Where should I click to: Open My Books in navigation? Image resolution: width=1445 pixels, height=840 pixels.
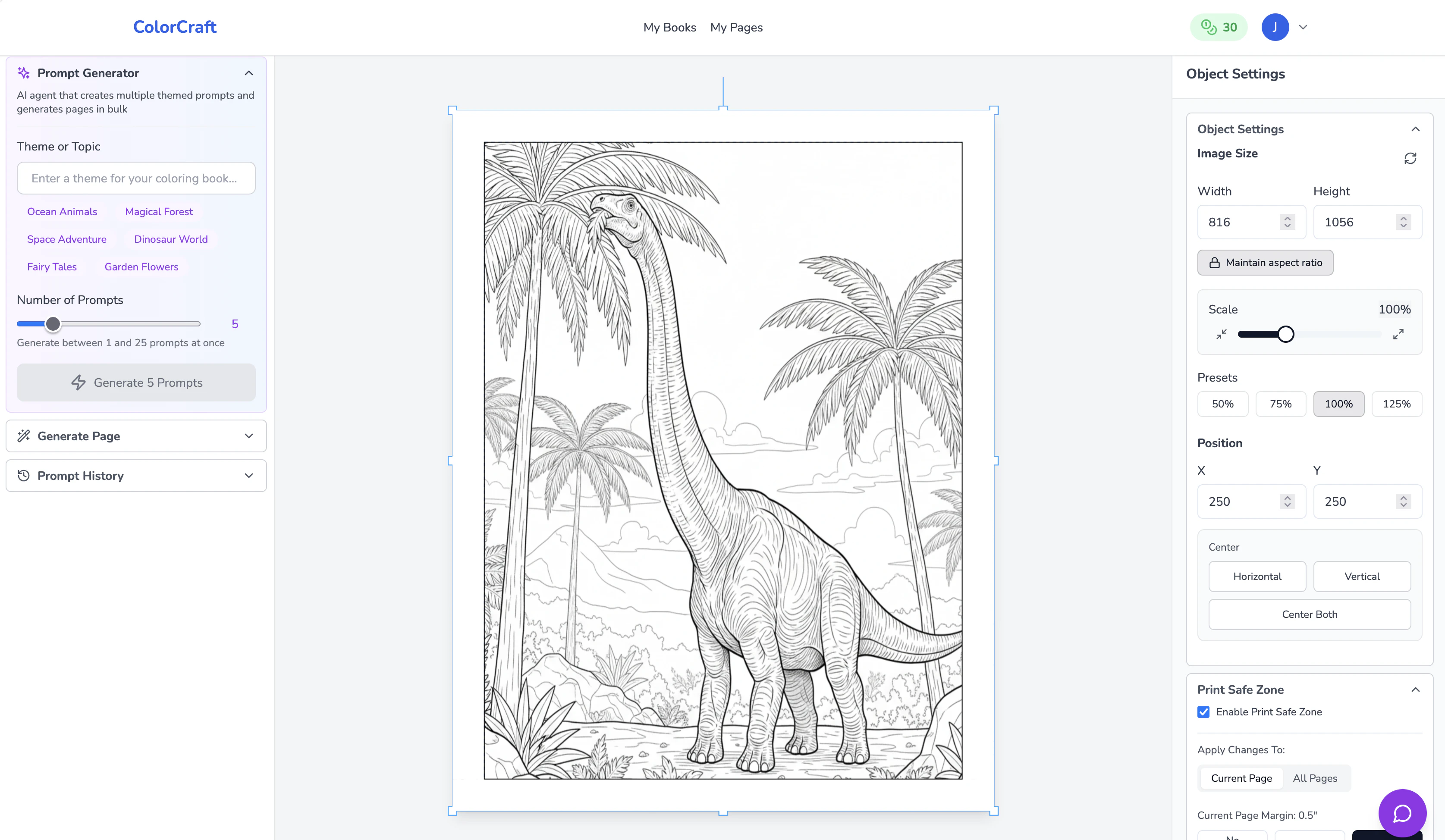coord(669,28)
